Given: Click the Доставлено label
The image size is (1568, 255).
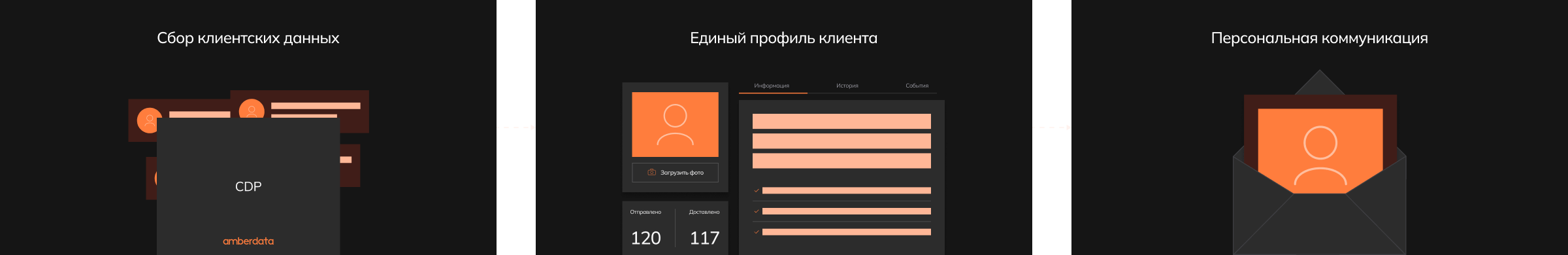Looking at the screenshot, I should click(x=704, y=212).
